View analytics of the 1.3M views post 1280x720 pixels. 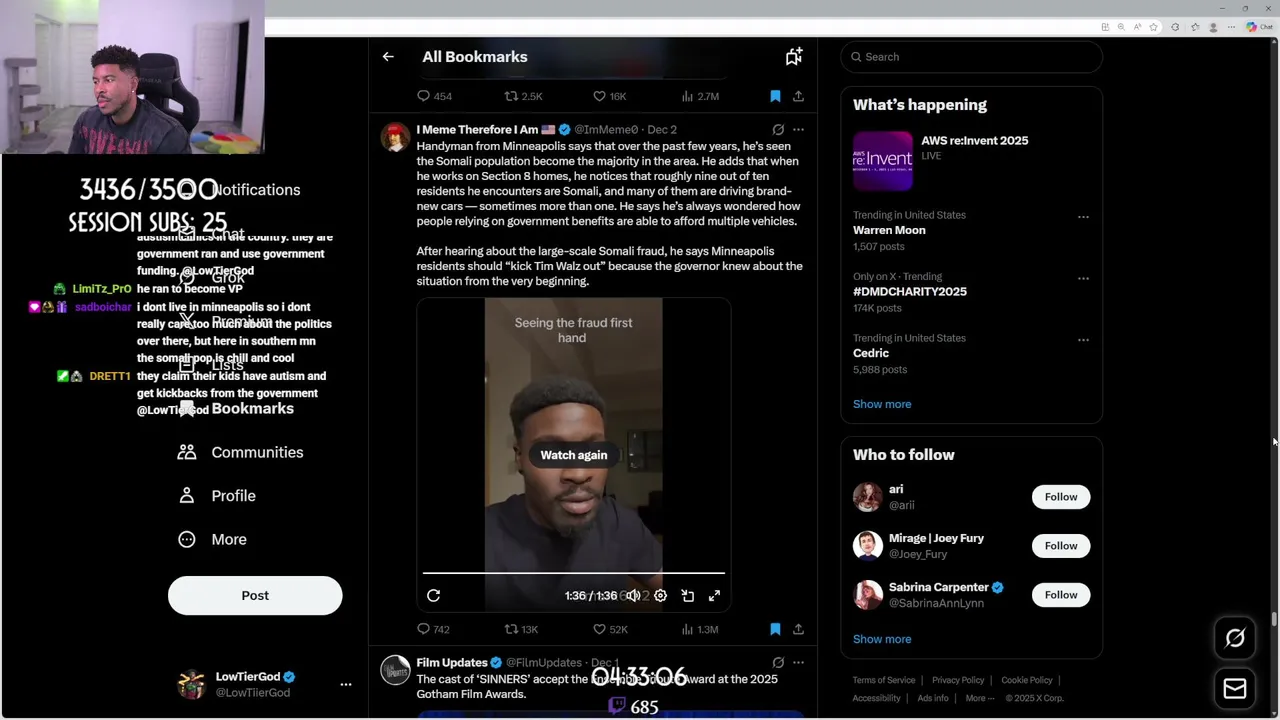pos(700,629)
